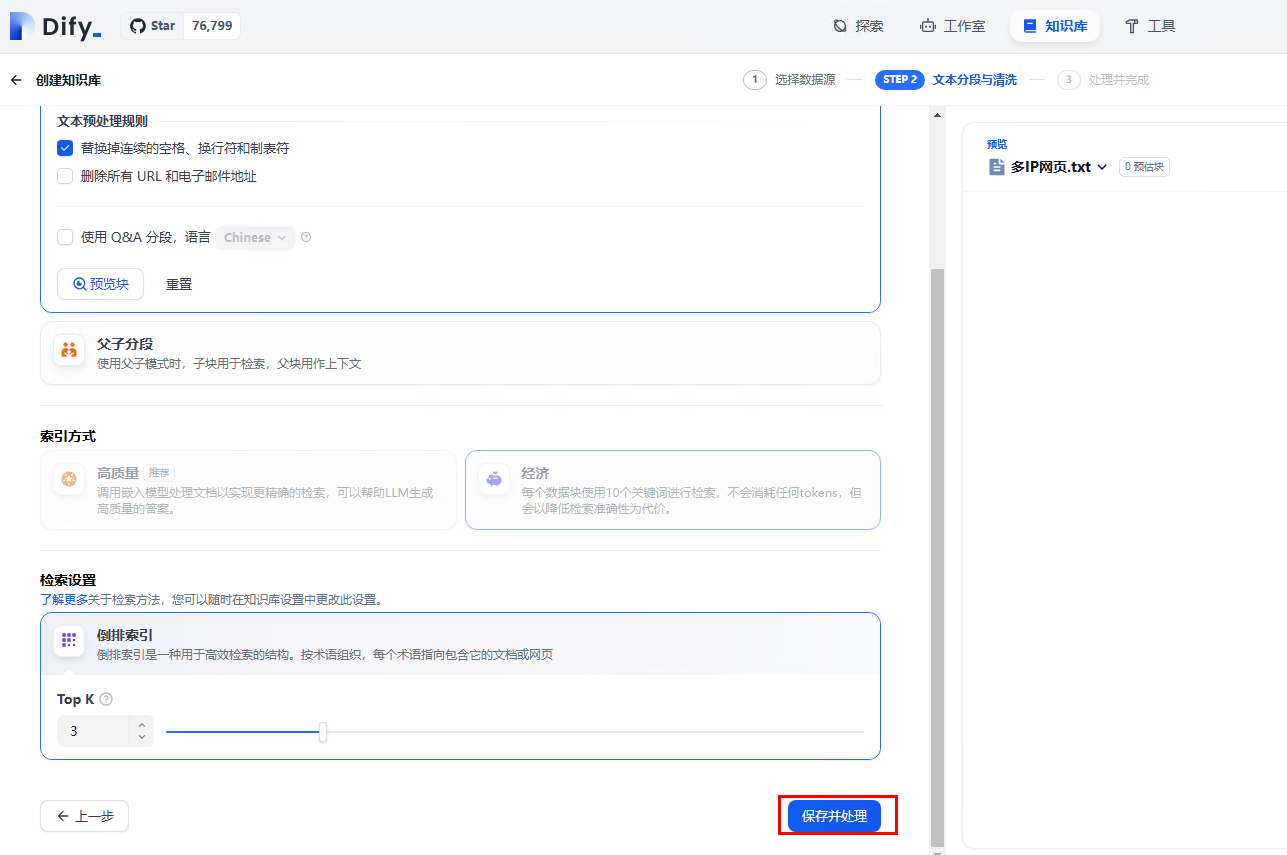The width and height of the screenshot is (1287, 855).
Task: Open the 知识库 tab
Action: pos(1055,26)
